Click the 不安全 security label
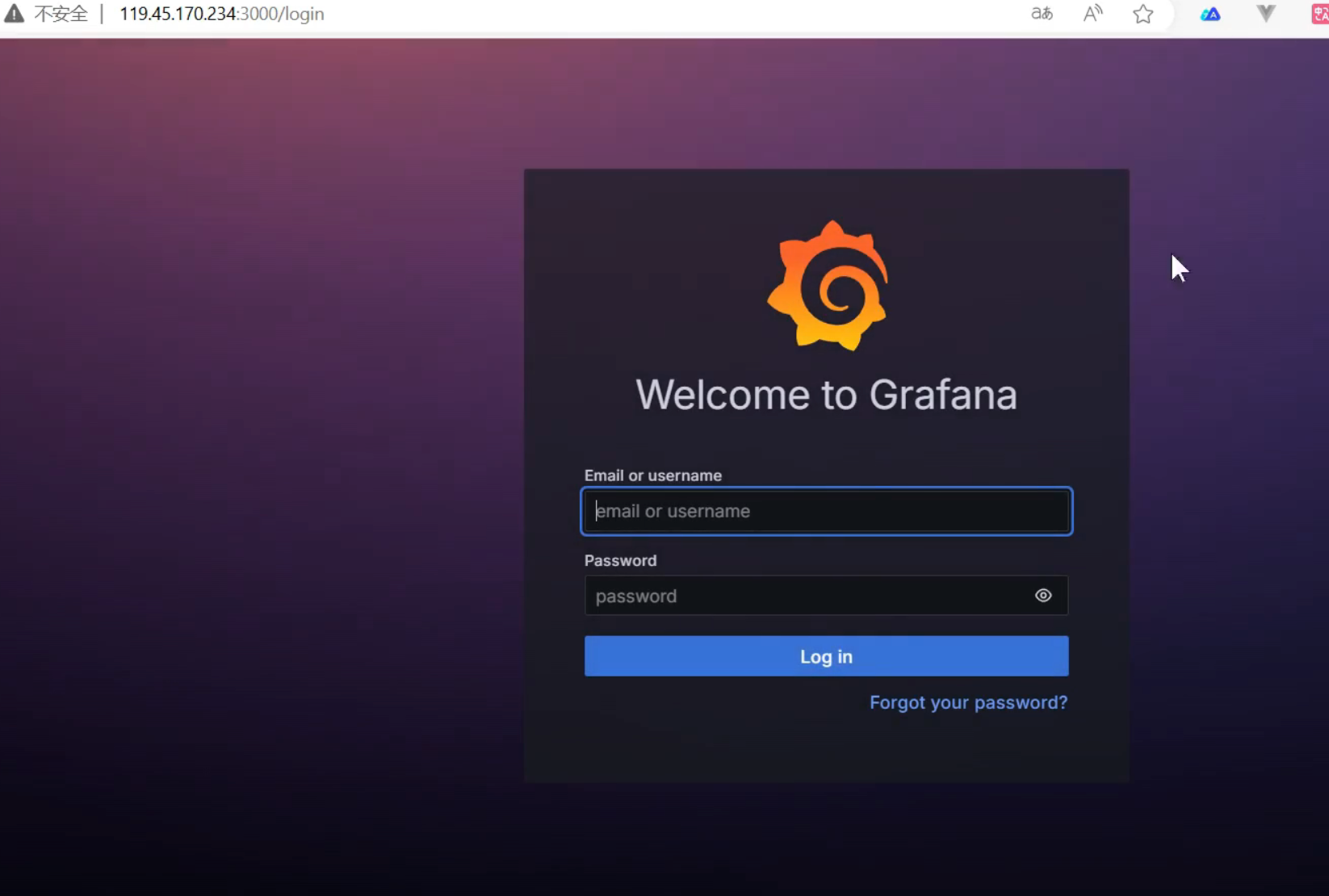This screenshot has width=1329, height=896. 61,14
